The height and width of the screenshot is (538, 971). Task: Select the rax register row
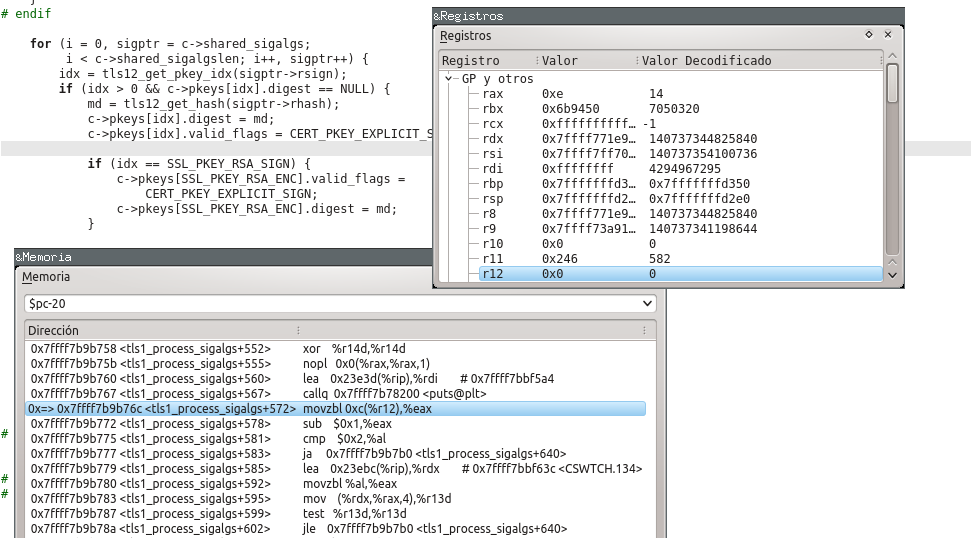[x=681, y=93]
